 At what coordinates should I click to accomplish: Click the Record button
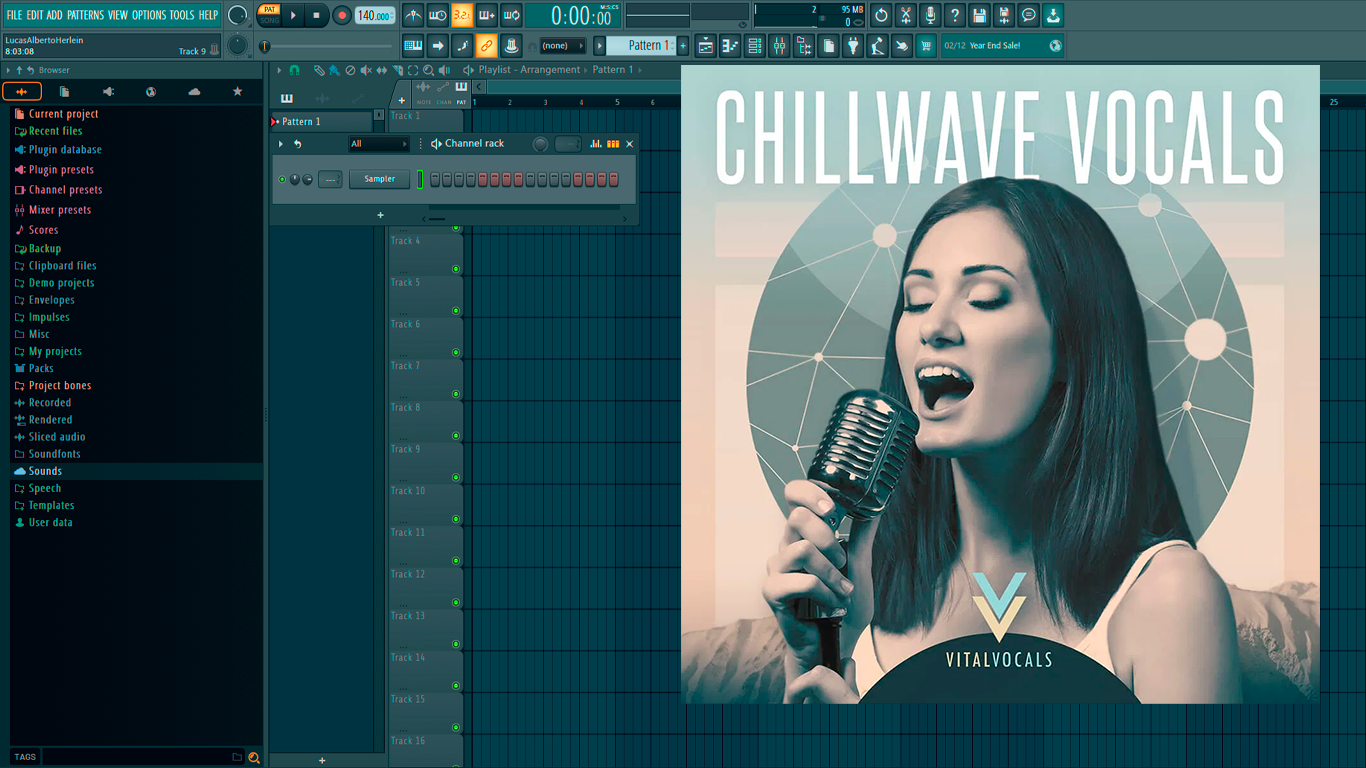(x=342, y=15)
